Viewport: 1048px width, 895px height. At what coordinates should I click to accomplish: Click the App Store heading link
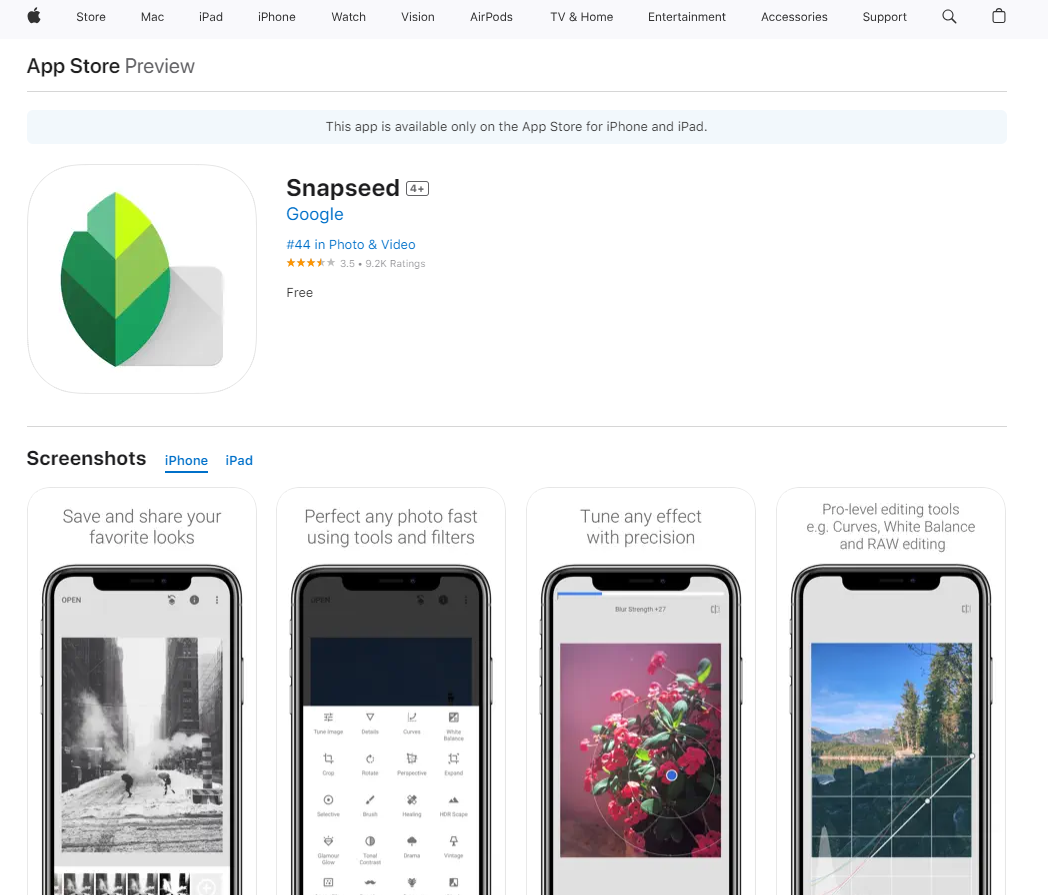[74, 66]
